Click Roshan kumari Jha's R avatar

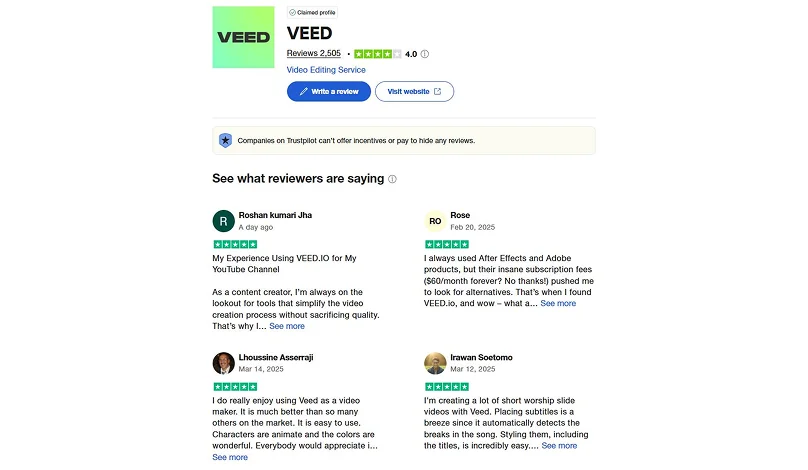(x=224, y=221)
